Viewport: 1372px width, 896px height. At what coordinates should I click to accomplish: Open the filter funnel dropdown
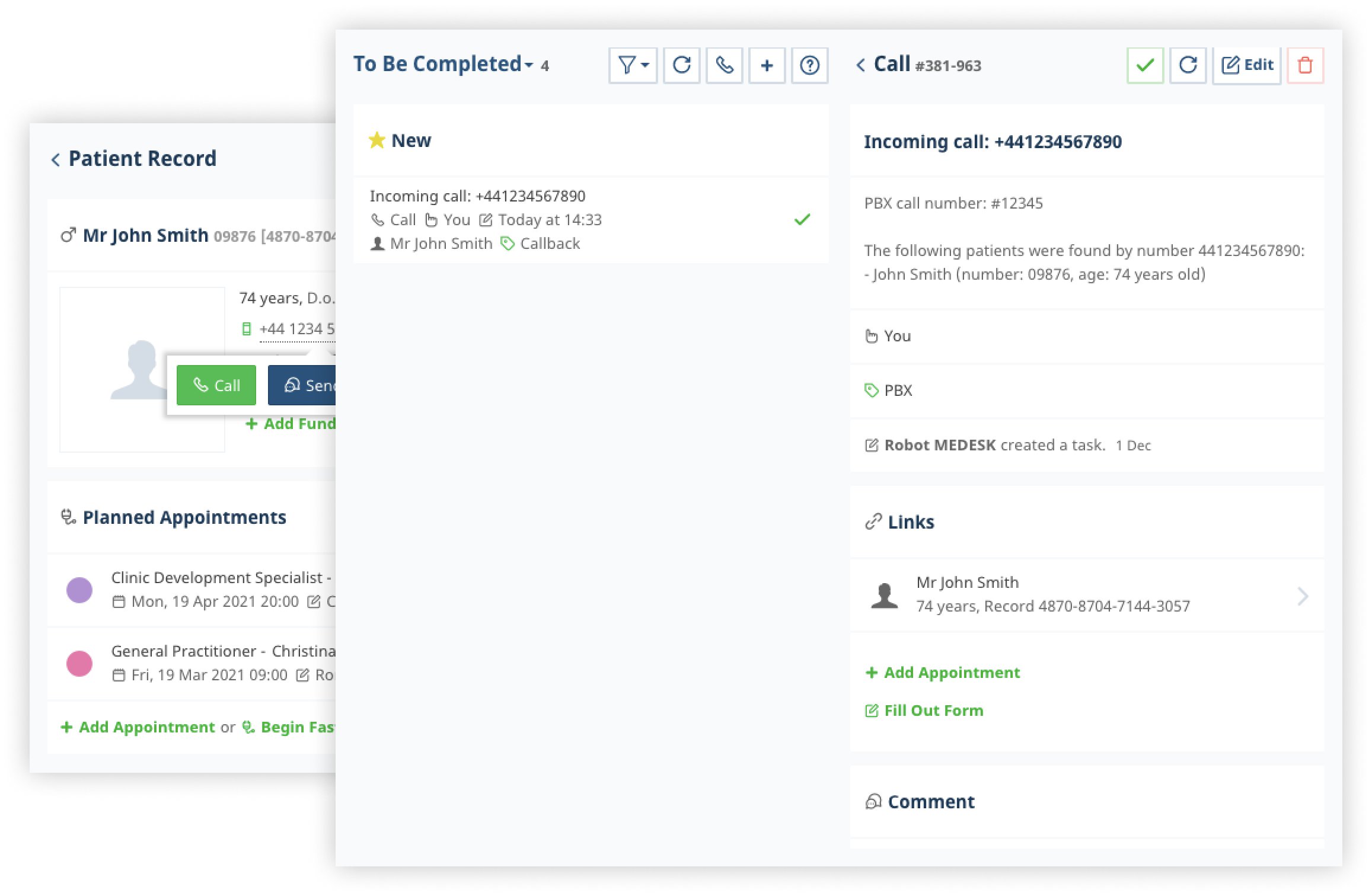[x=632, y=65]
